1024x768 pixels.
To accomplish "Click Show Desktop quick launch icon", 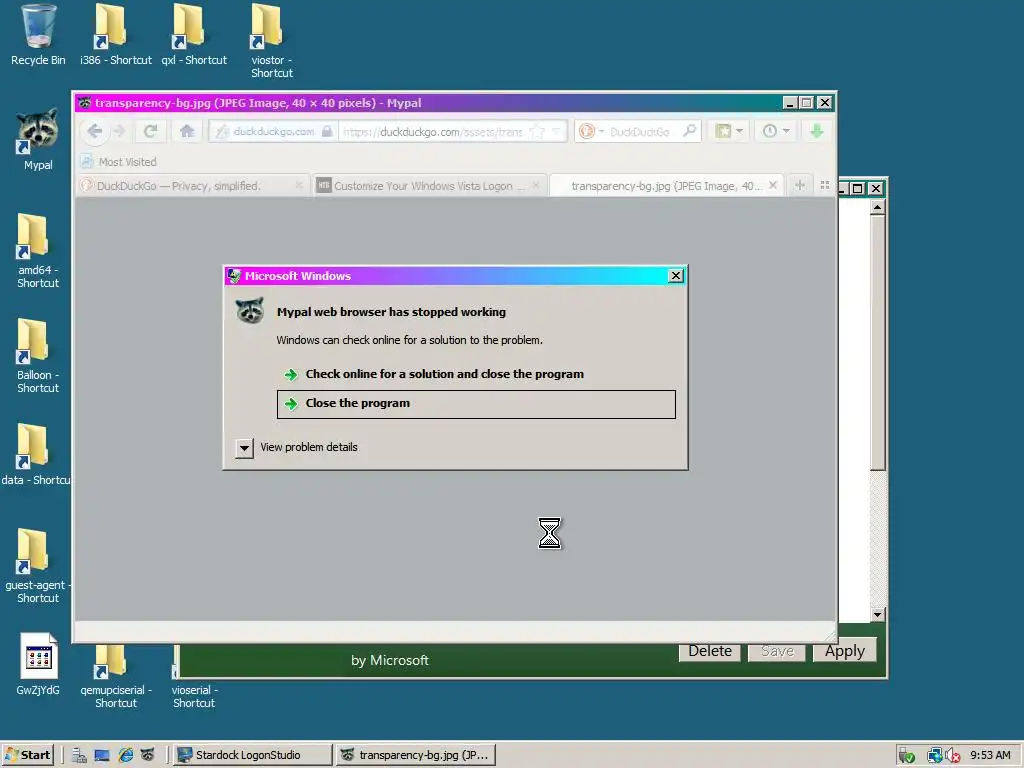I will click(x=102, y=756).
